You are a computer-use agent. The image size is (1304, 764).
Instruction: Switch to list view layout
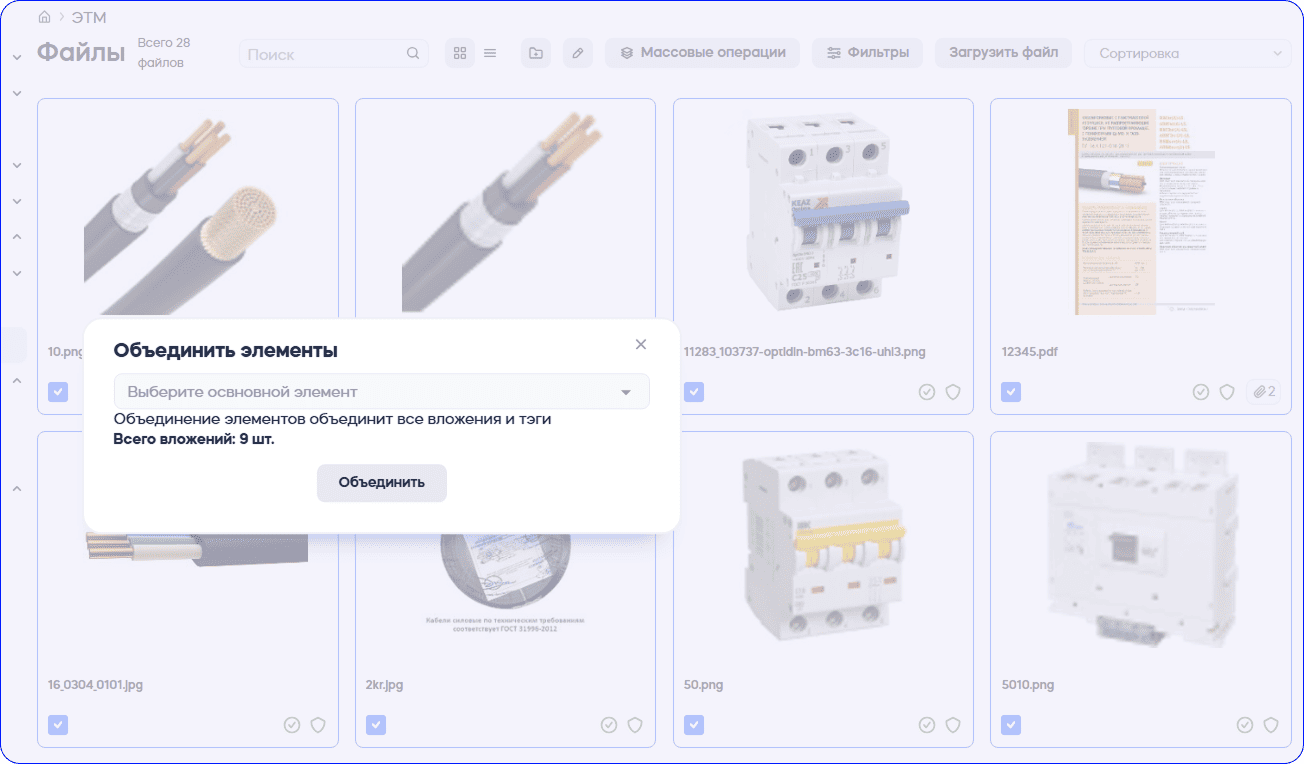490,53
